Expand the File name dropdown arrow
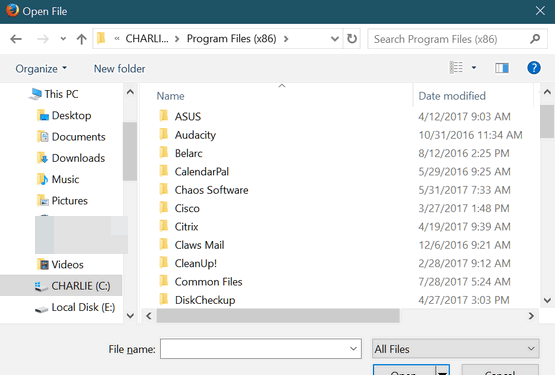This screenshot has width=555, height=375. (x=353, y=349)
